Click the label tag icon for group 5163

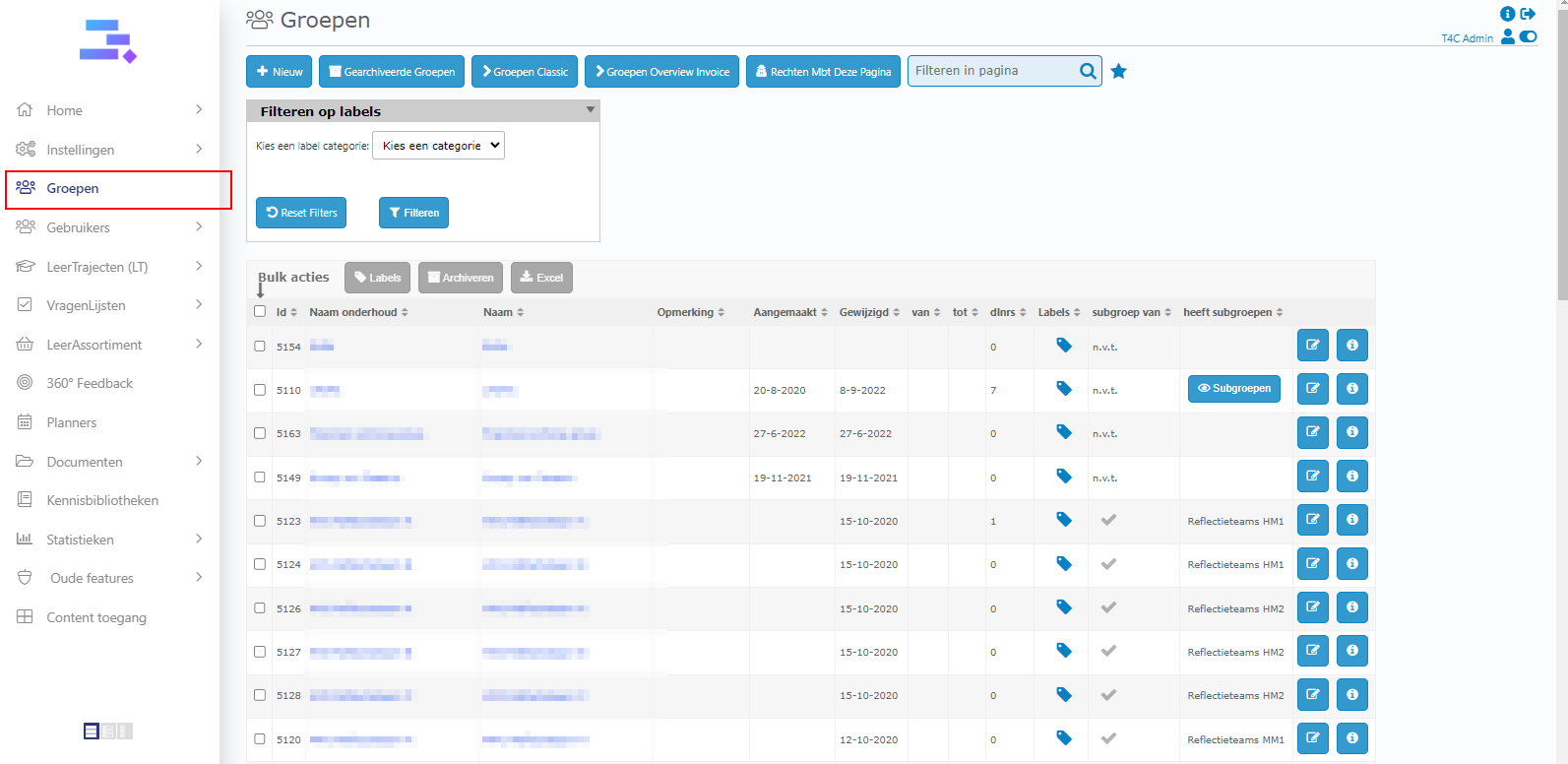click(x=1063, y=432)
